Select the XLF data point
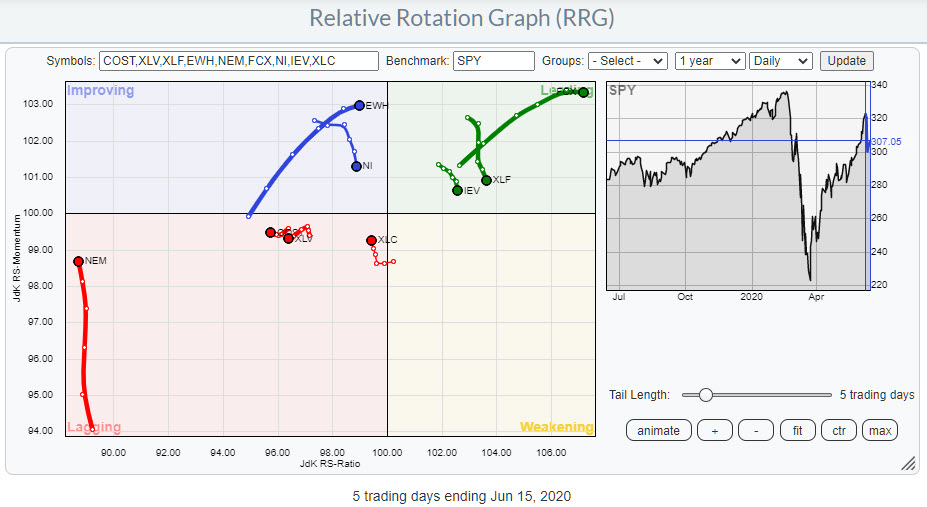The height and width of the screenshot is (507, 927). point(486,180)
